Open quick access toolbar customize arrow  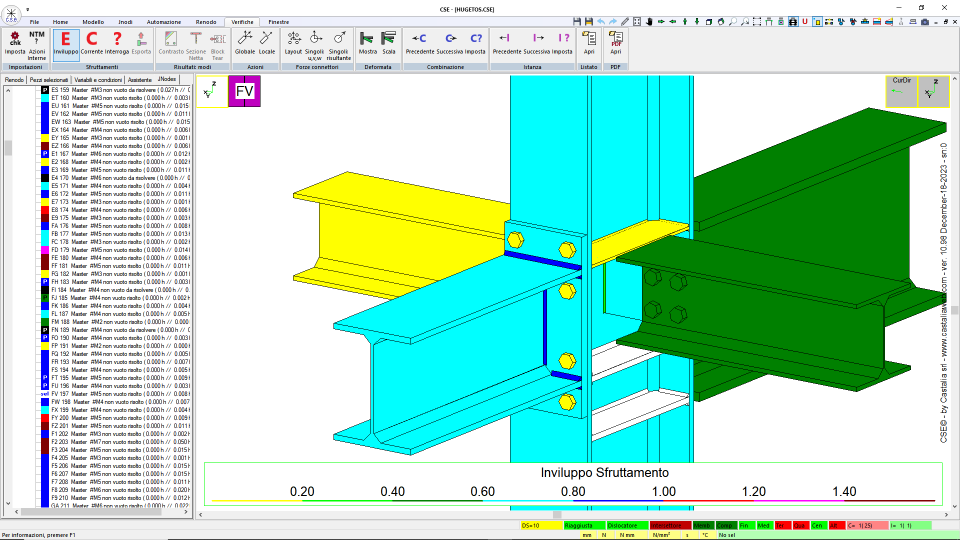point(28,10)
